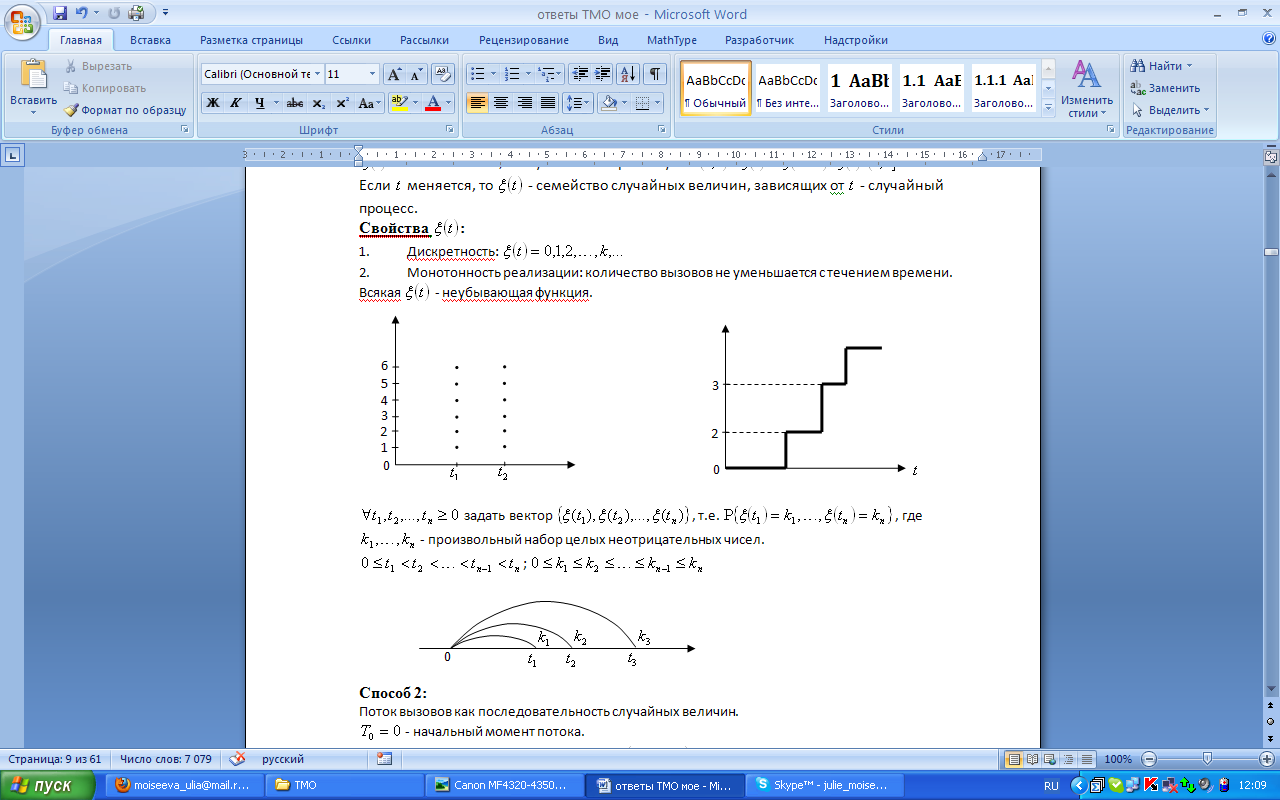Toggle align text left

[x=477, y=102]
